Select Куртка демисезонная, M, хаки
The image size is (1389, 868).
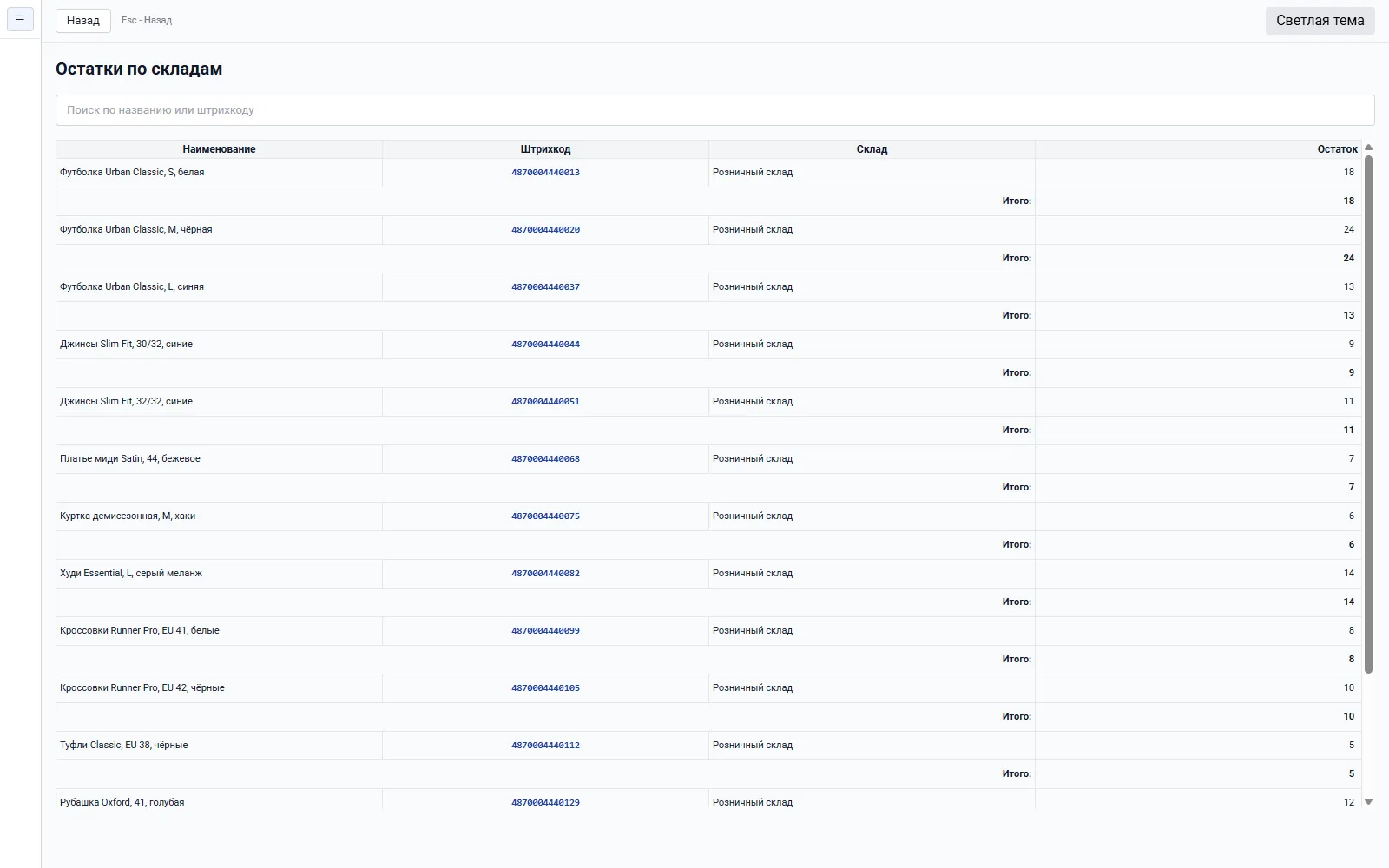(128, 516)
